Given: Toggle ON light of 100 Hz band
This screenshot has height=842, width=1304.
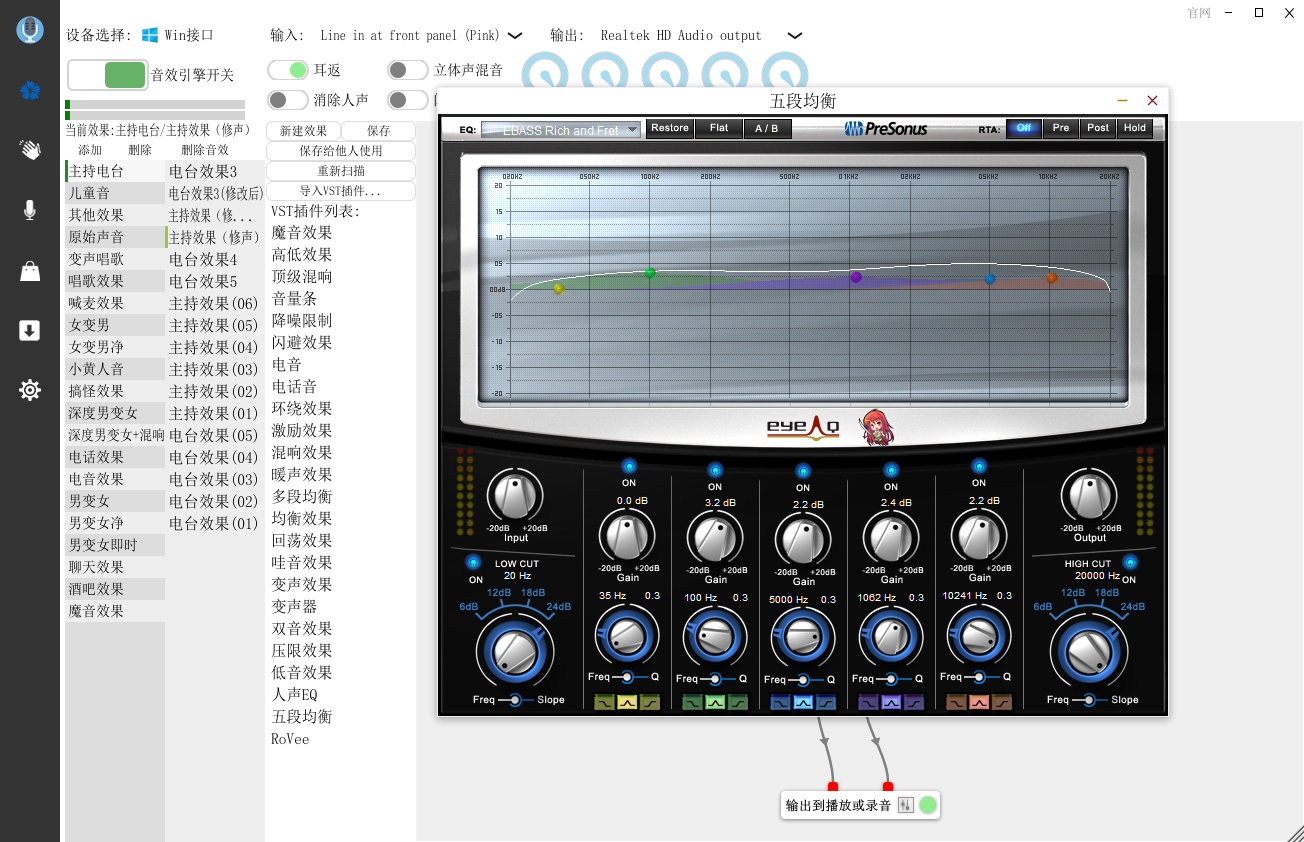Looking at the screenshot, I should [x=715, y=469].
